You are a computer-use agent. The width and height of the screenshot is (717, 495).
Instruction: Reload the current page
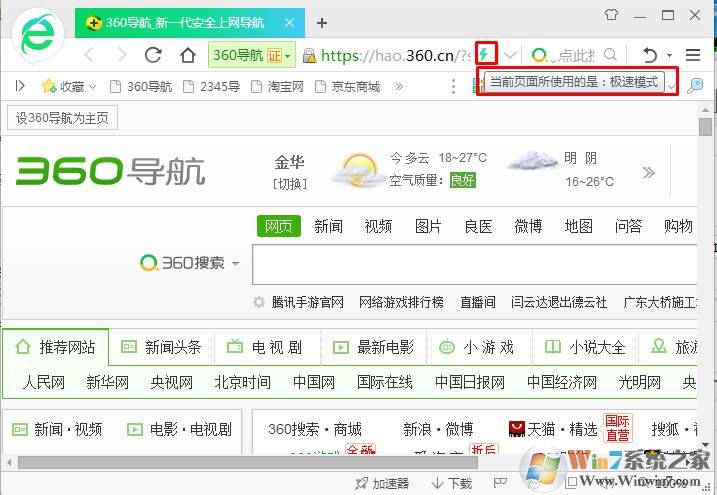tap(153, 55)
